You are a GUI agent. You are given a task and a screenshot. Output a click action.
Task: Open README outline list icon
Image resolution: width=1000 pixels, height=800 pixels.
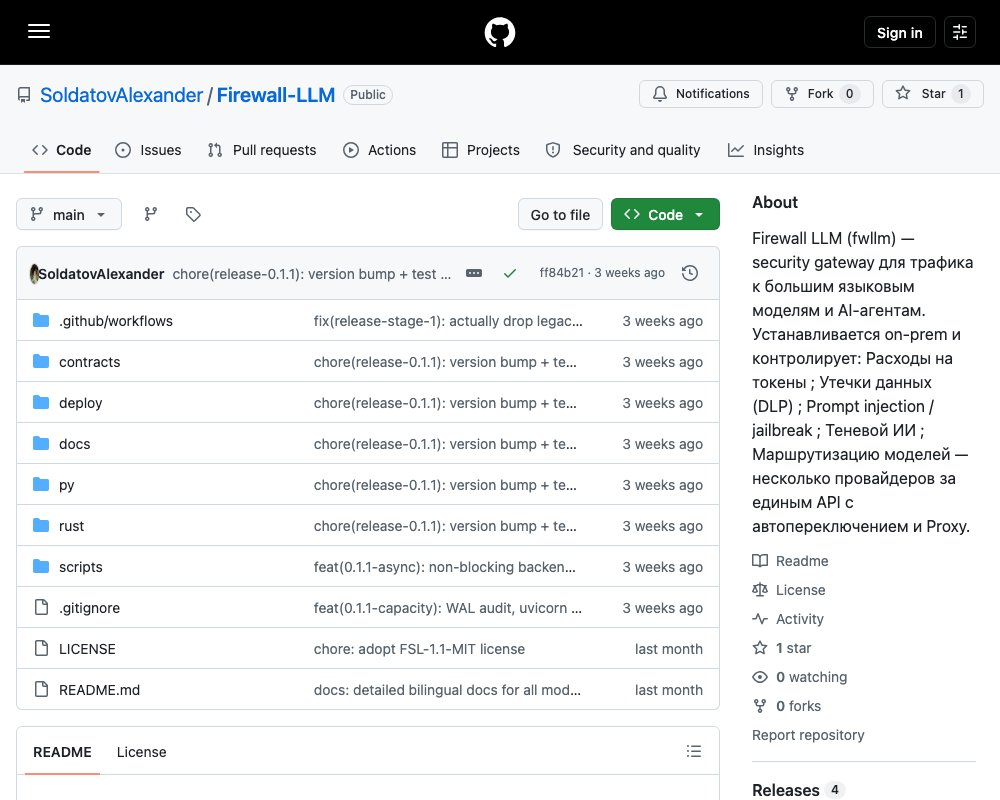[694, 751]
